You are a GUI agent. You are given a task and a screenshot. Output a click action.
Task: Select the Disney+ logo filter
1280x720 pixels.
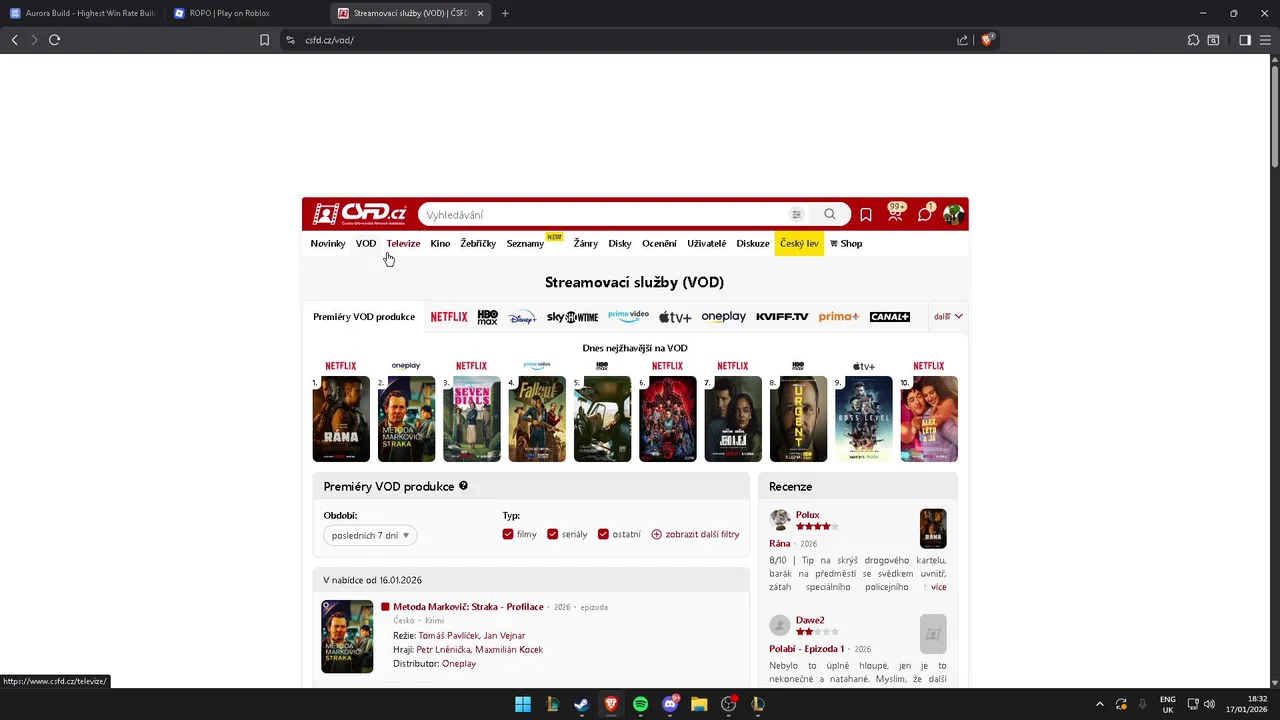pyautogui.click(x=522, y=317)
